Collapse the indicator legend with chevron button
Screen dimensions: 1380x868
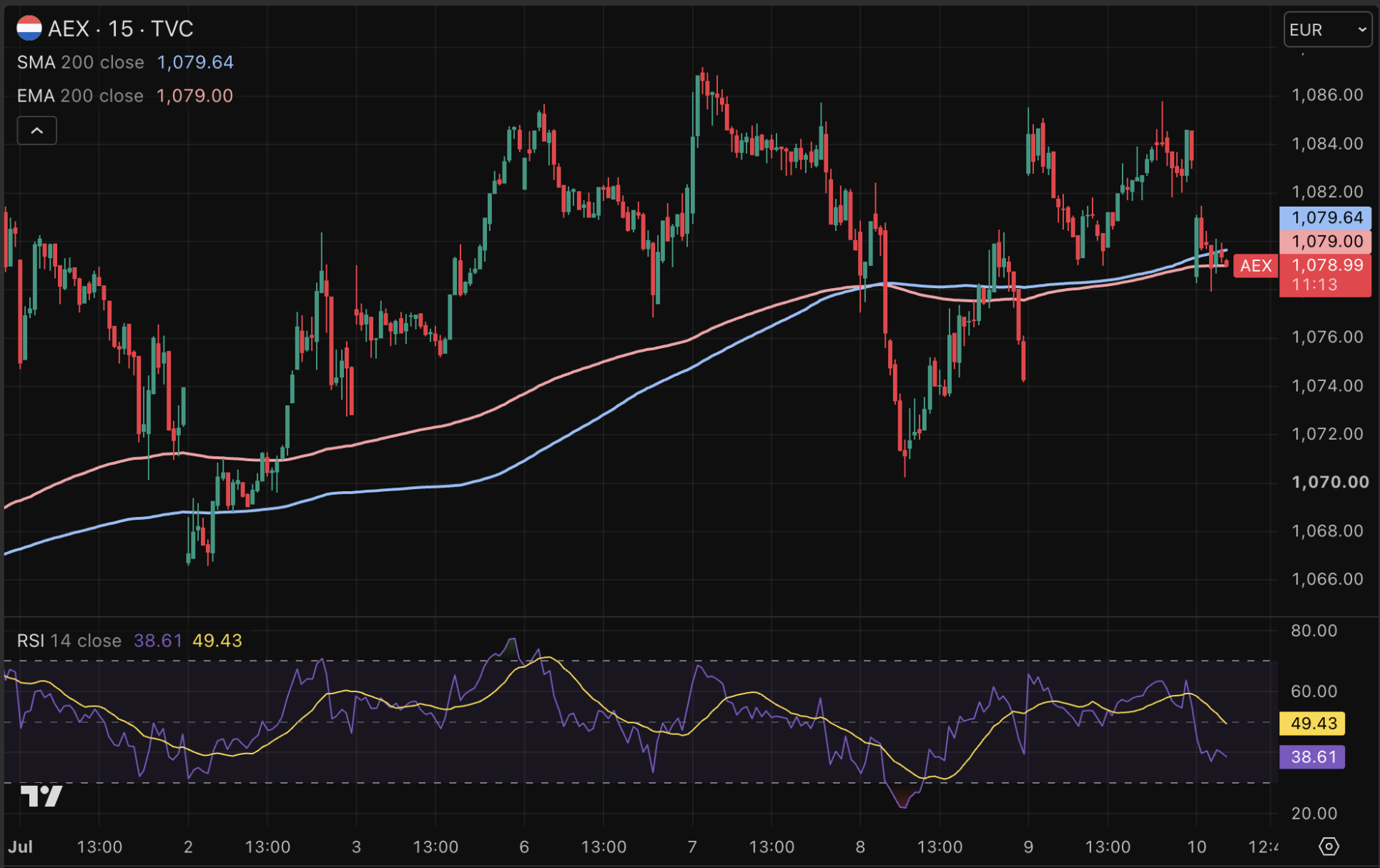(36, 131)
